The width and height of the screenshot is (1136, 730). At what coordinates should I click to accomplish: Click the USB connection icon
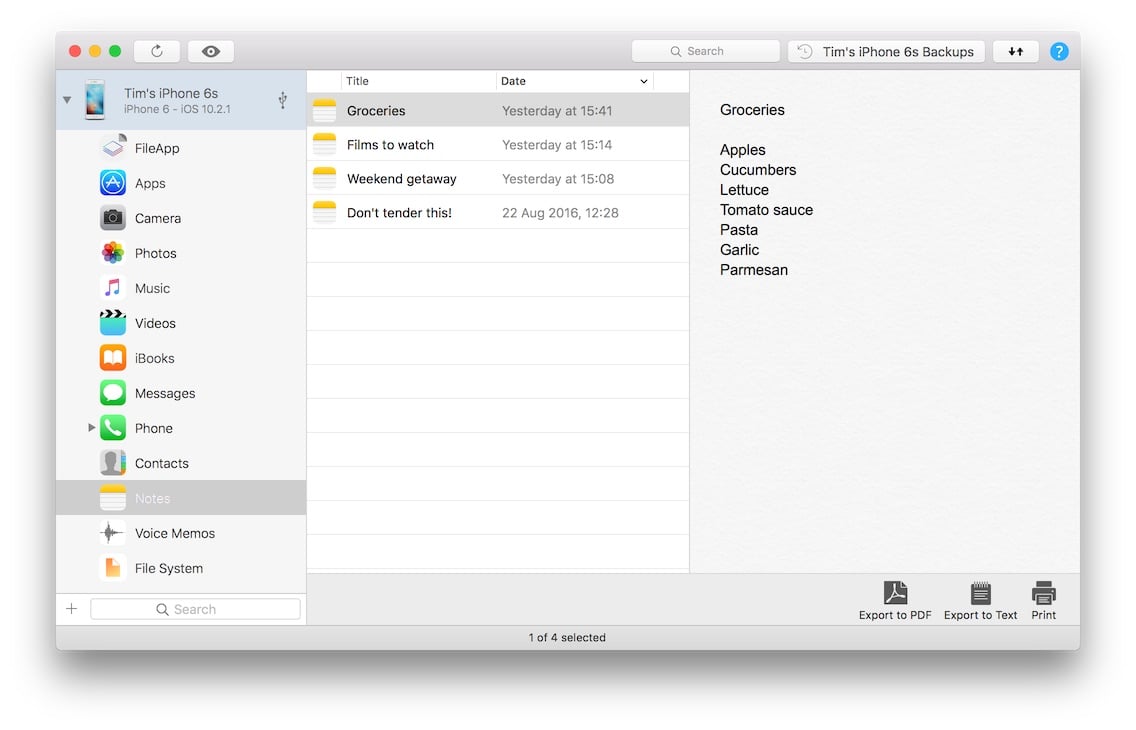point(283,100)
